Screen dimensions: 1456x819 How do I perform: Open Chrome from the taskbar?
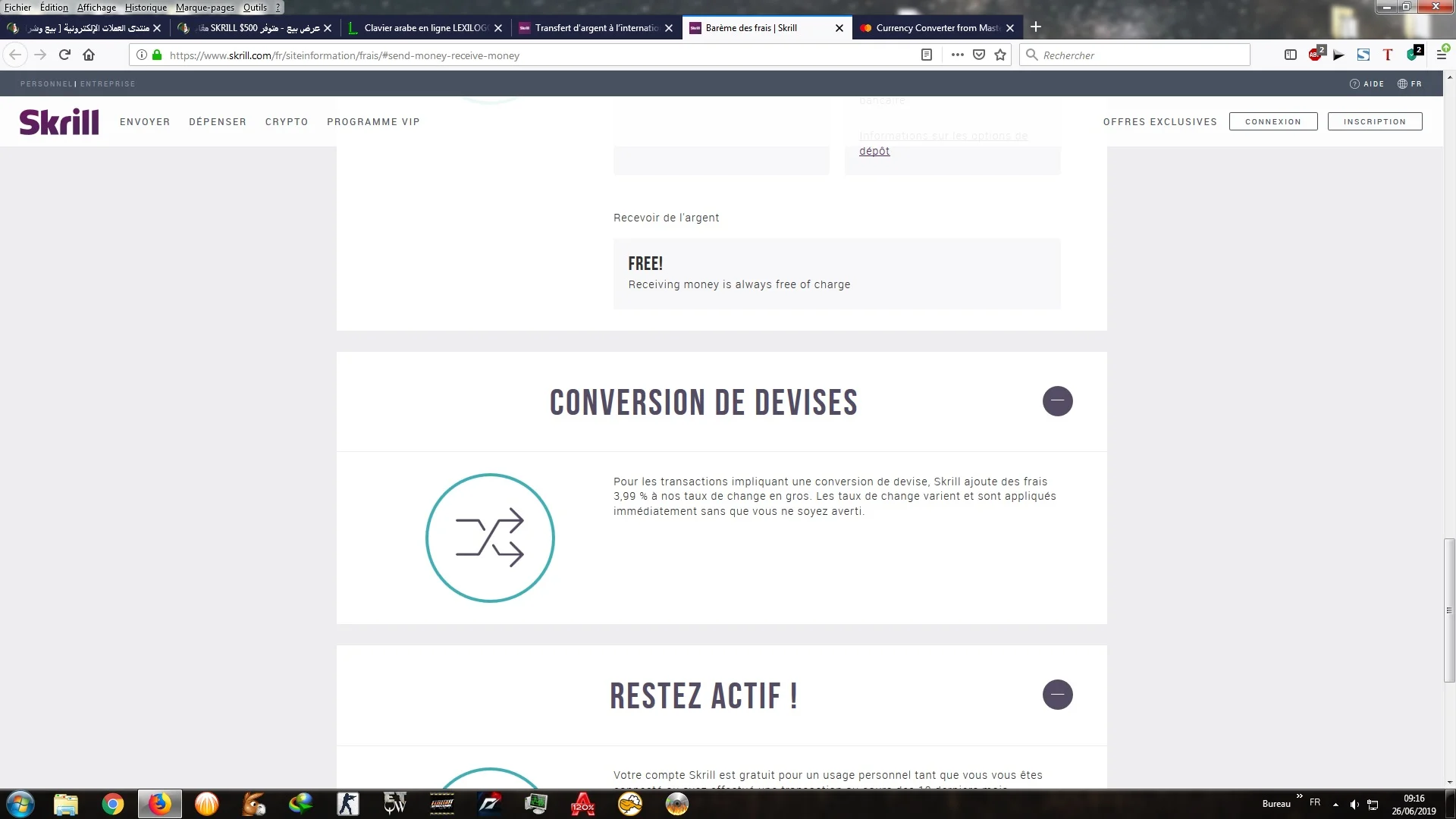tap(113, 804)
